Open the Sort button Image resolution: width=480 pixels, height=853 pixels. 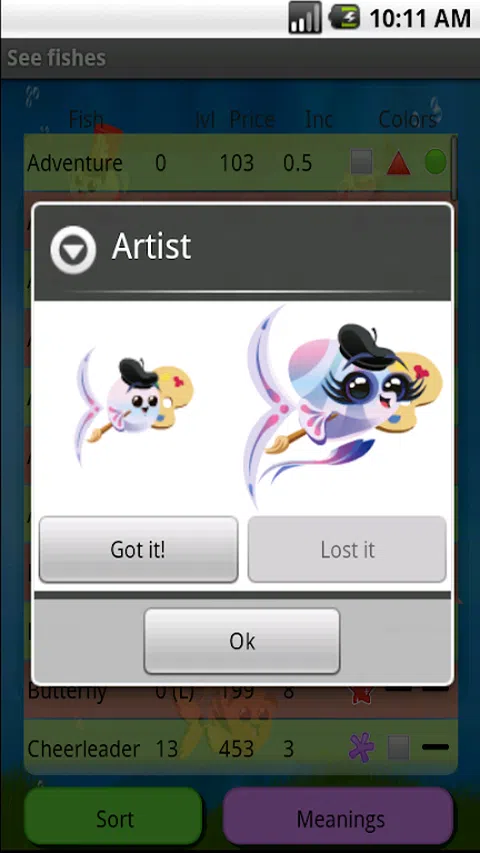coord(114,818)
